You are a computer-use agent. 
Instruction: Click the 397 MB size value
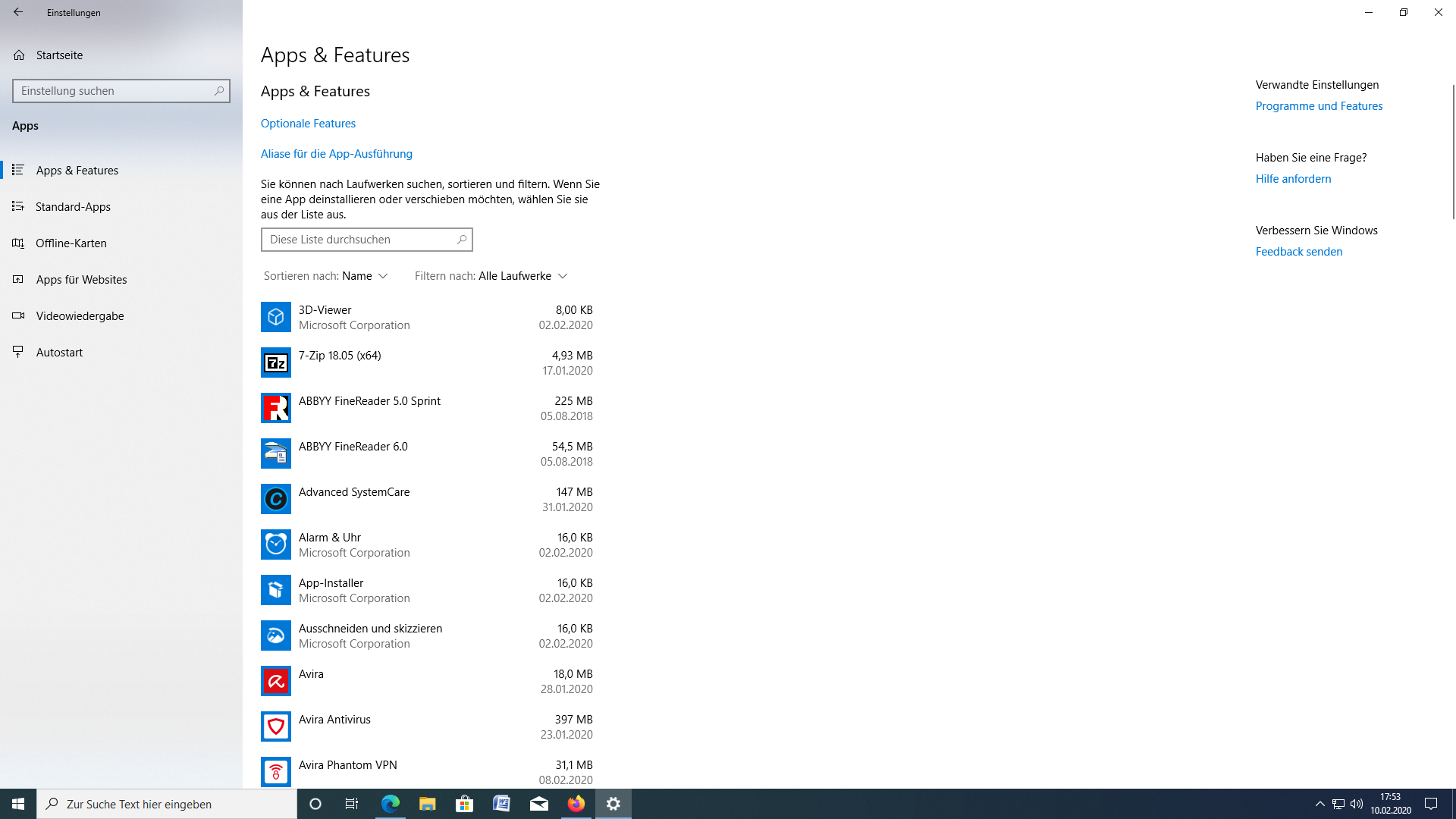pos(574,720)
